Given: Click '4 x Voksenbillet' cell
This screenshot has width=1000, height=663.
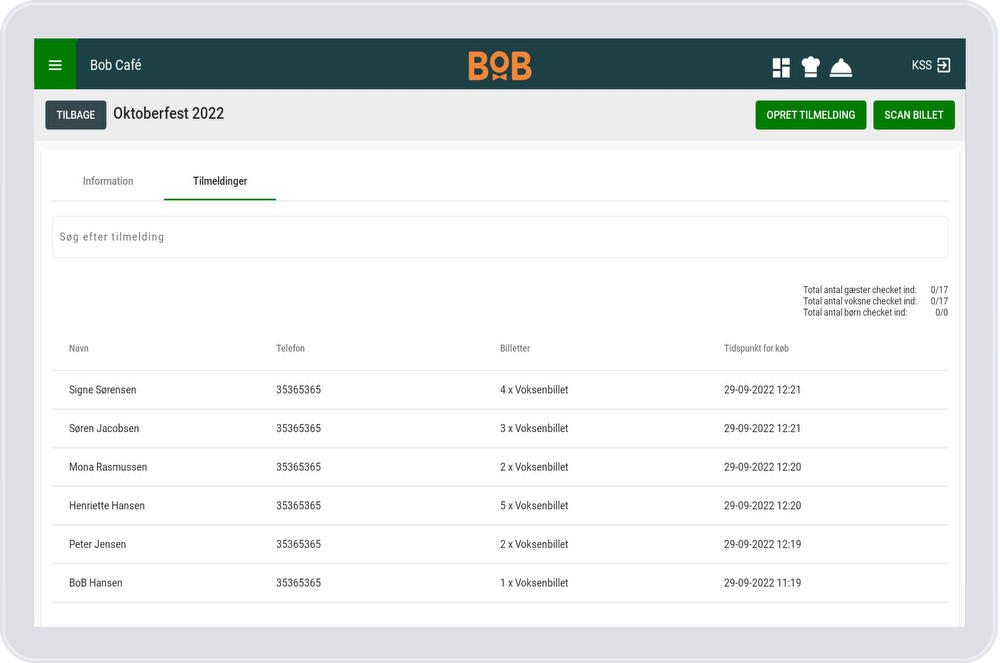Looking at the screenshot, I should tap(534, 390).
